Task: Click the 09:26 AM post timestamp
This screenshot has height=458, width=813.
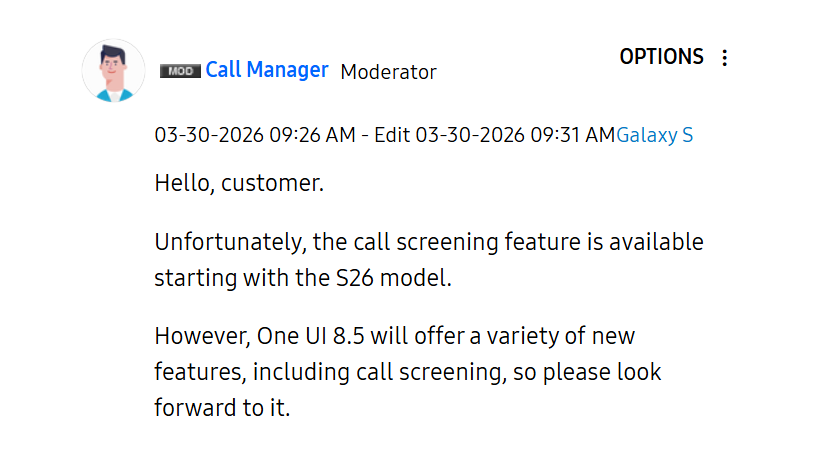Action: pyautogui.click(x=254, y=135)
